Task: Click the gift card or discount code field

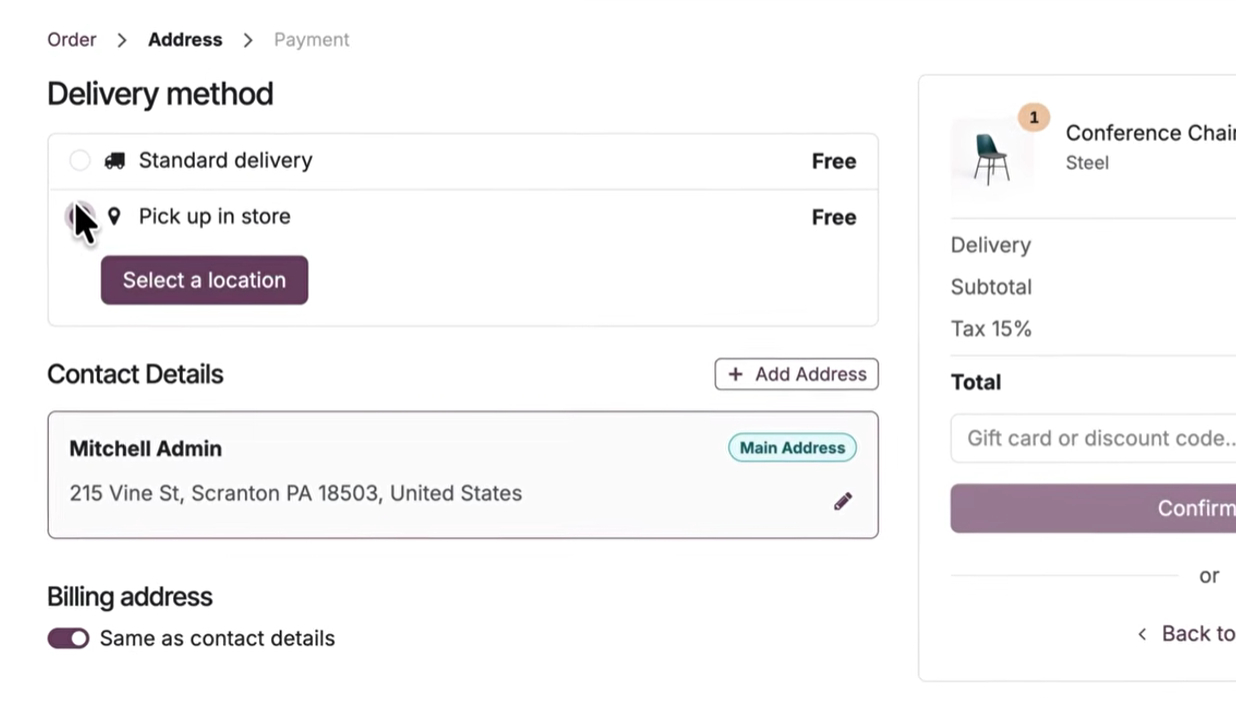Action: point(1095,438)
